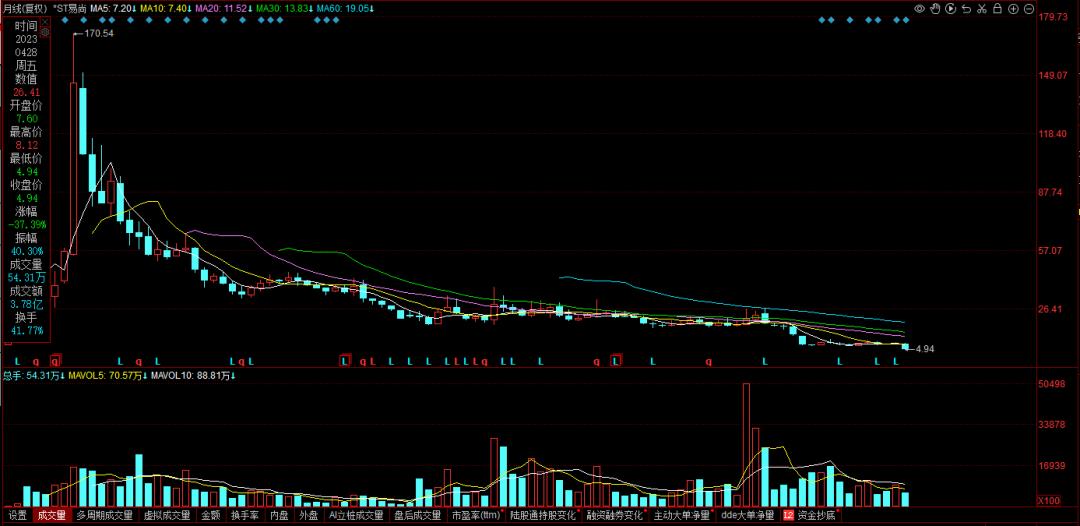
Task: Zoom in with the plus icon
Action: 1013,9
